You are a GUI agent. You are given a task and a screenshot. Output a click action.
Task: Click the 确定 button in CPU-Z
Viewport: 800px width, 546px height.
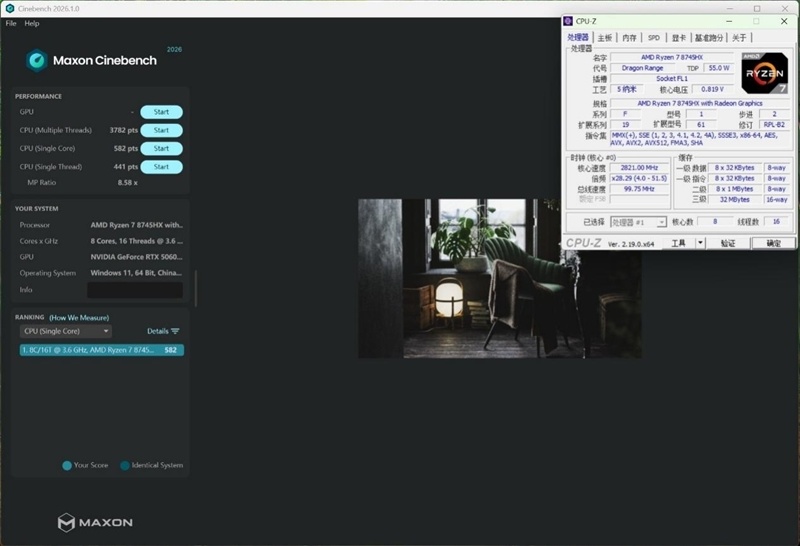click(x=773, y=243)
